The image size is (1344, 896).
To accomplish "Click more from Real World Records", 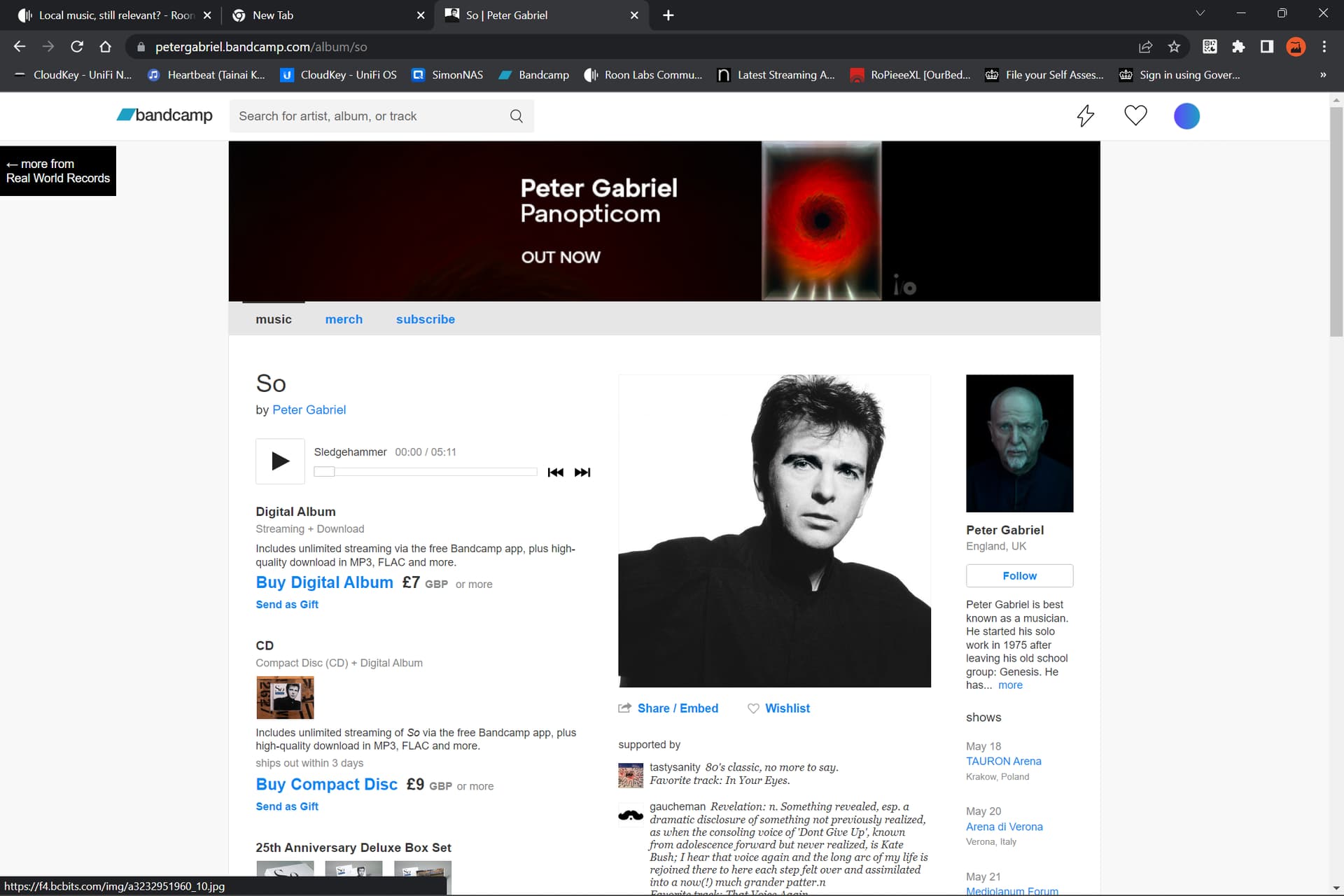I will 58,171.
